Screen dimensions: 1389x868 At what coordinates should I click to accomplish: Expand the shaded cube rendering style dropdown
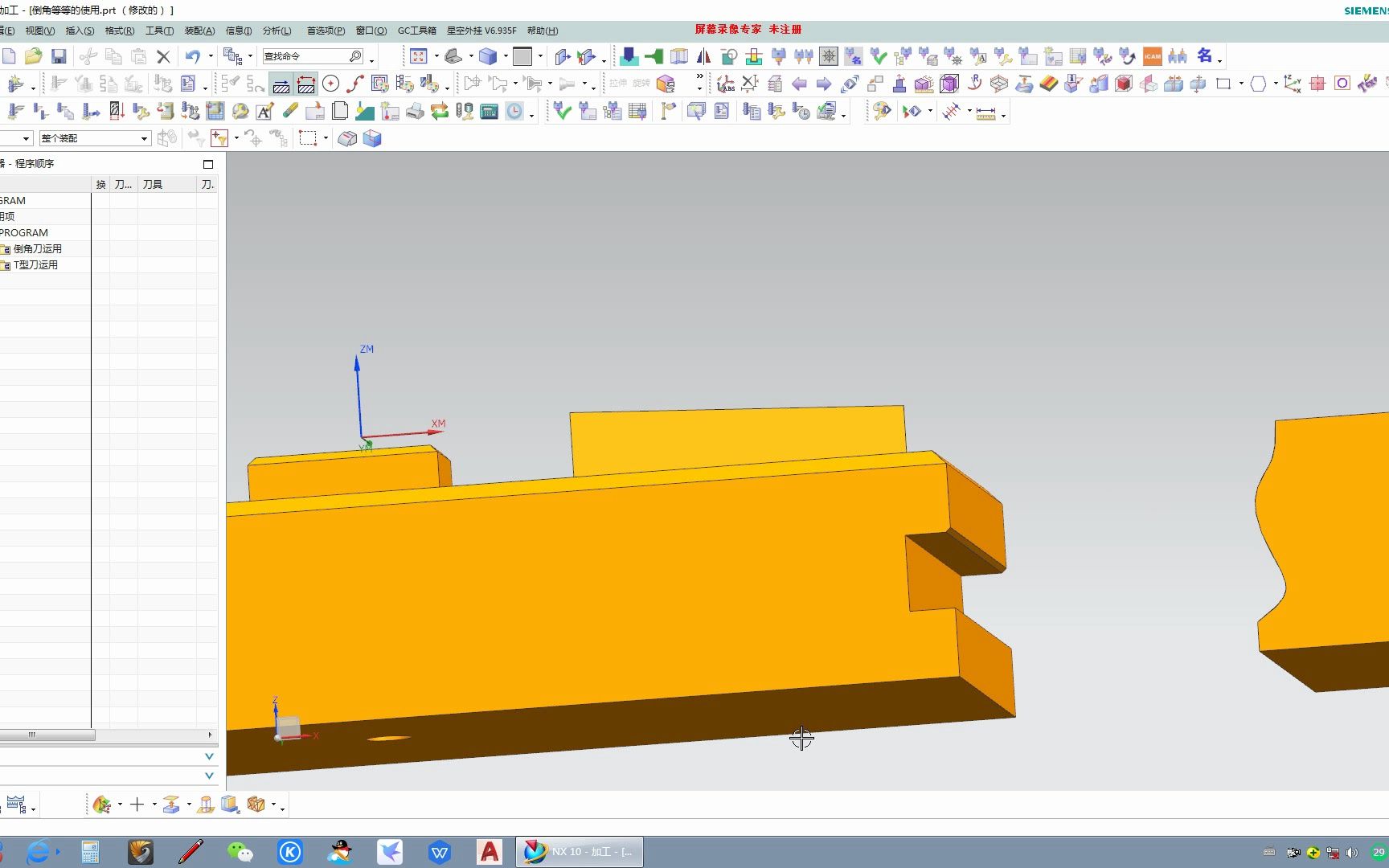pos(506,56)
